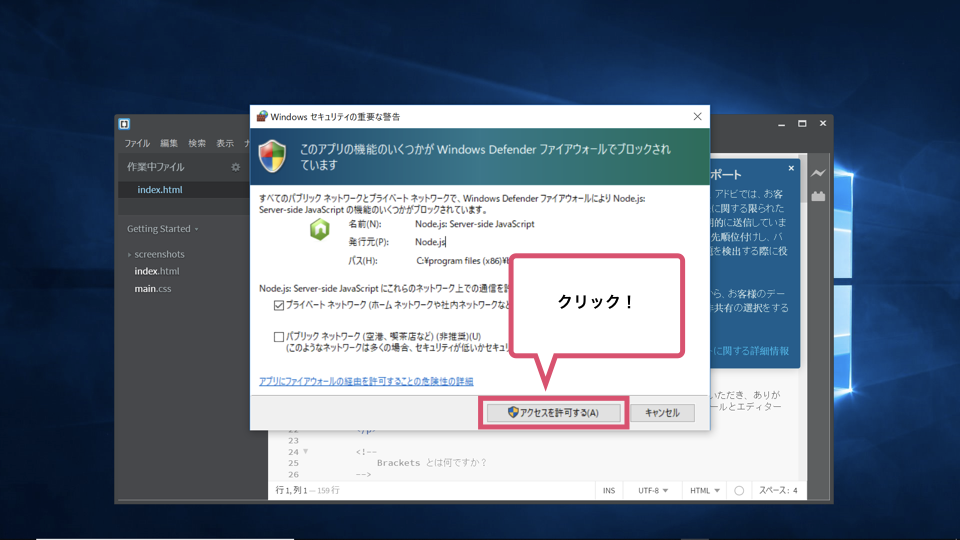Open the firewall risk details link
The image size is (960, 540).
pyautogui.click(x=366, y=381)
